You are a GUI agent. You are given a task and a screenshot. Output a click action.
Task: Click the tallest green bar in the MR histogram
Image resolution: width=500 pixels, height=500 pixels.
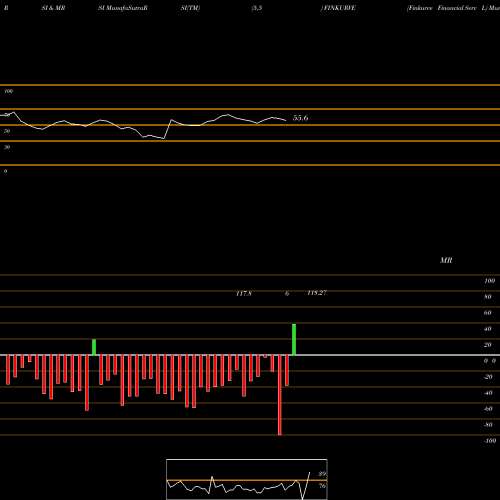[294, 339]
